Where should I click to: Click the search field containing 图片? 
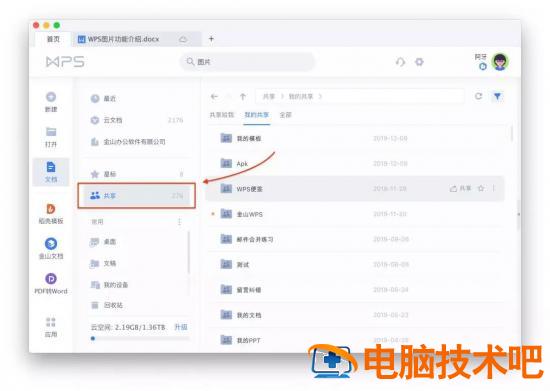point(247,62)
